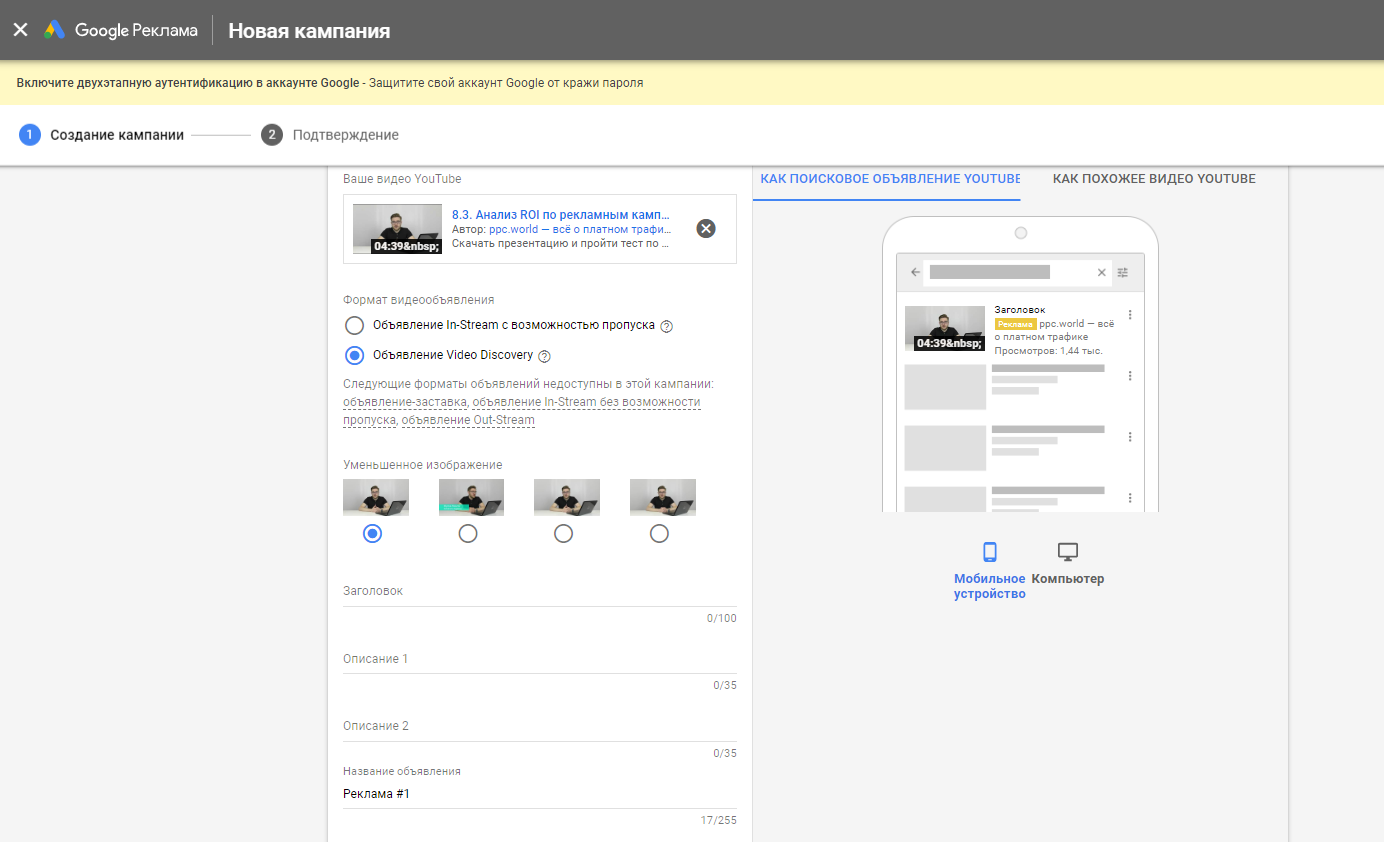The width and height of the screenshot is (1384, 842).
Task: Click the объявление-заставка underlined link
Action: click(x=404, y=402)
